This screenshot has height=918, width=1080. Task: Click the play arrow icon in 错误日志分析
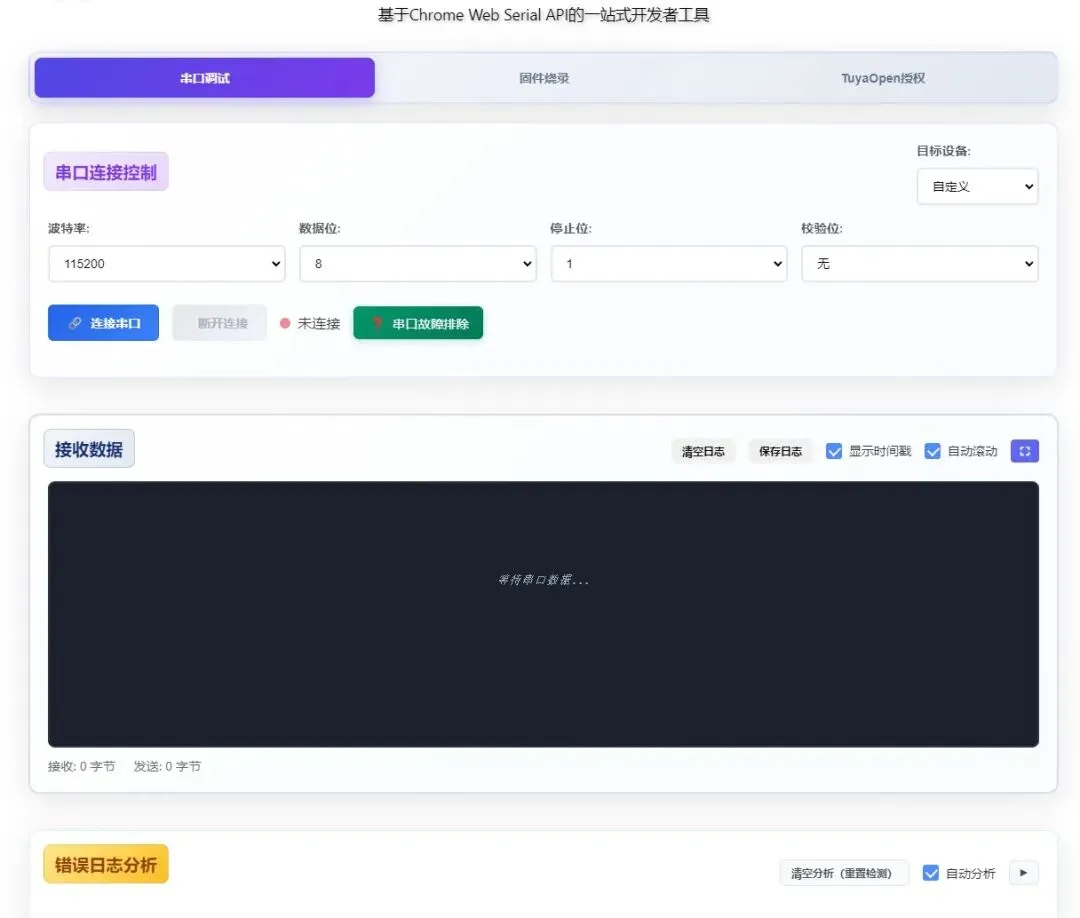[1024, 873]
